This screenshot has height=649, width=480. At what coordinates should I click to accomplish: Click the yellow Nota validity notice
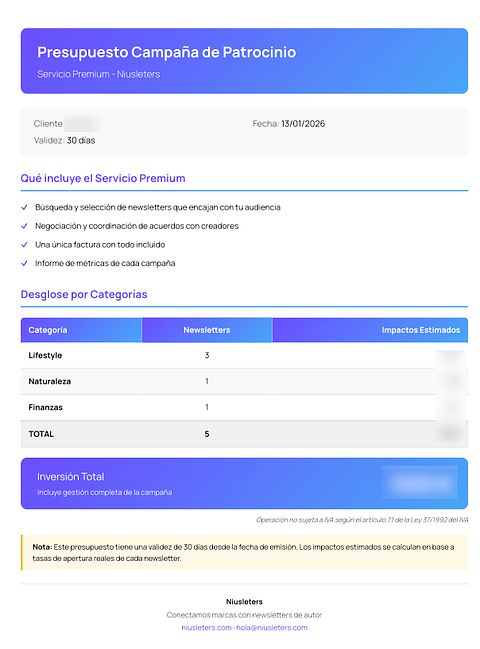pos(244,553)
